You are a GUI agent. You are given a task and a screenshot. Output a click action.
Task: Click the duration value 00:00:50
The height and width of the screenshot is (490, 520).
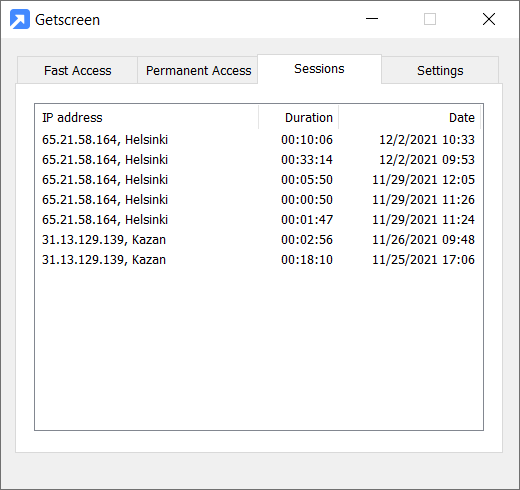pos(307,200)
